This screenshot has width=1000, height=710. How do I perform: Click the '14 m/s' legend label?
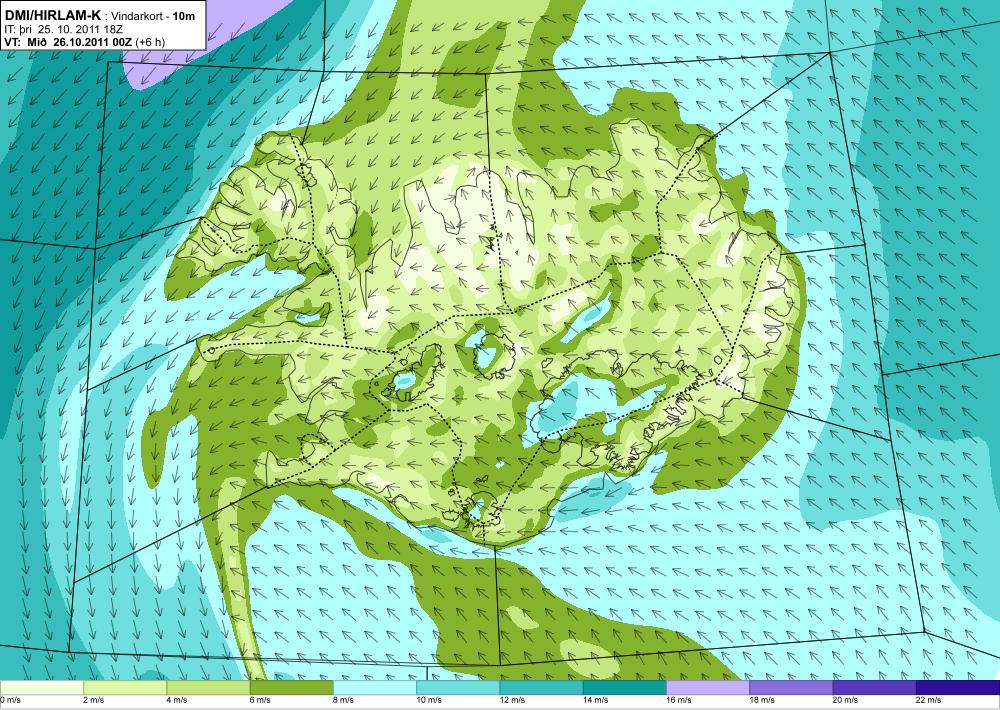(x=596, y=700)
